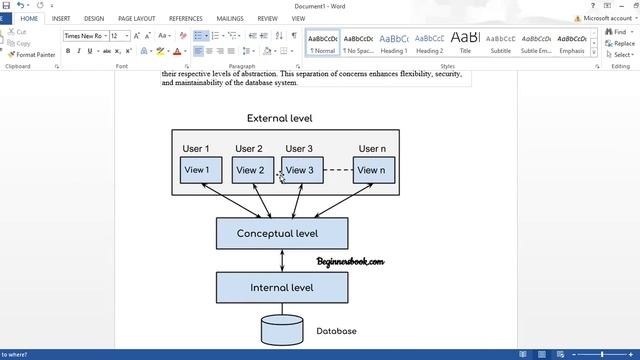Justify the paragraph text
The height and width of the screenshot is (360, 640).
(231, 51)
